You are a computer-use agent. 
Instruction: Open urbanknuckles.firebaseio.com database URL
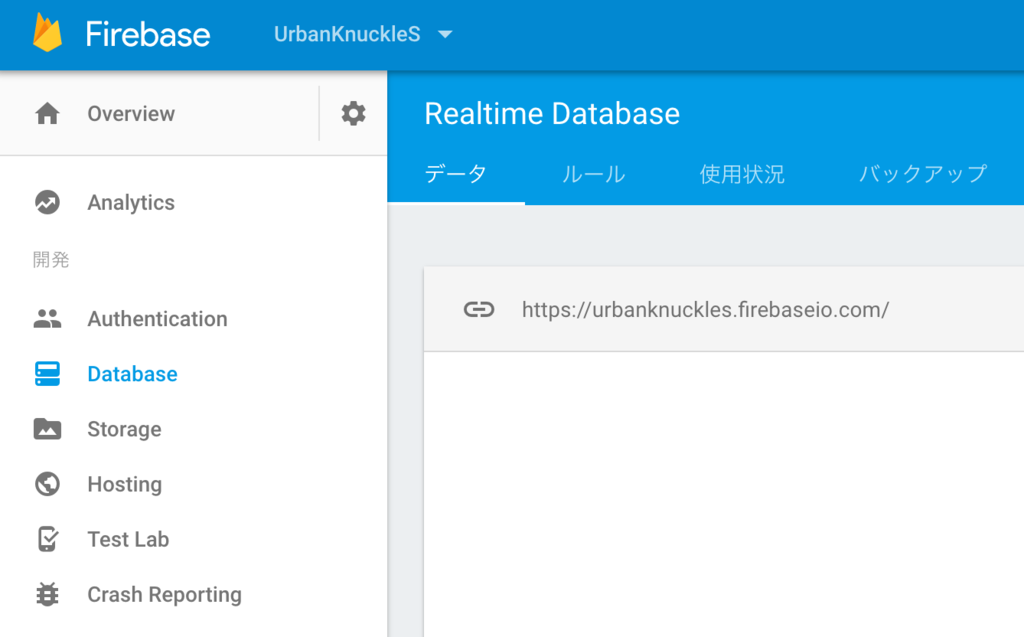[x=705, y=310]
